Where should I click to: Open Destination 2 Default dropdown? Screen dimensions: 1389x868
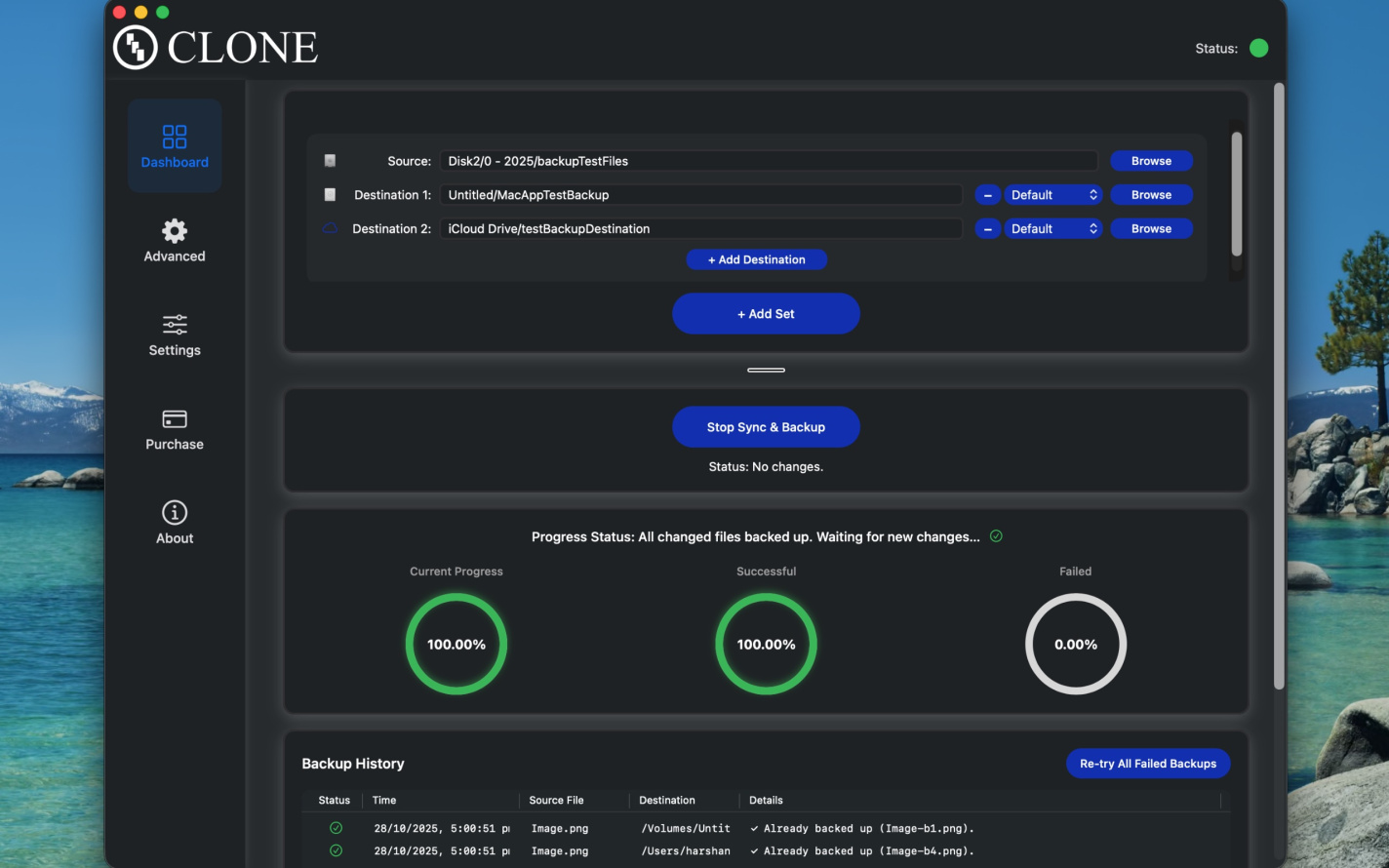[x=1053, y=229]
